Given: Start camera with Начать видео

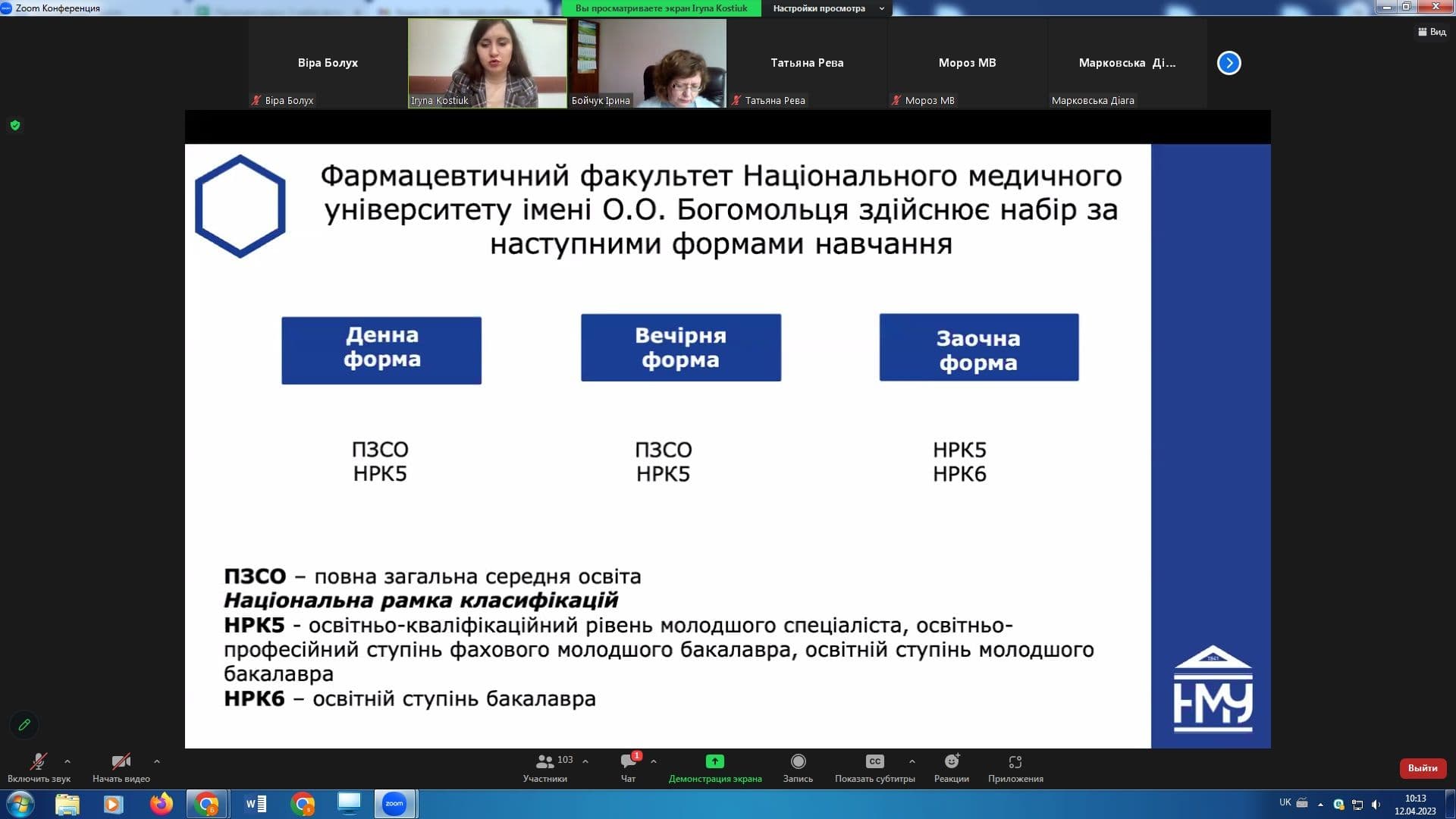Looking at the screenshot, I should pos(121,768).
